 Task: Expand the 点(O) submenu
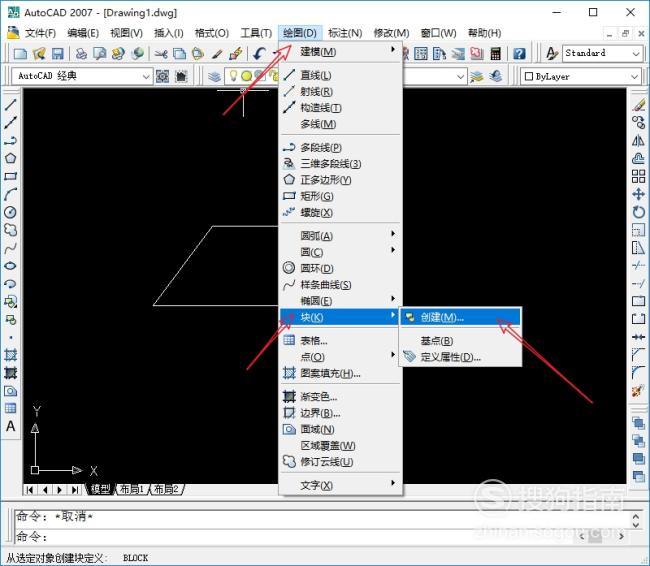pos(341,357)
